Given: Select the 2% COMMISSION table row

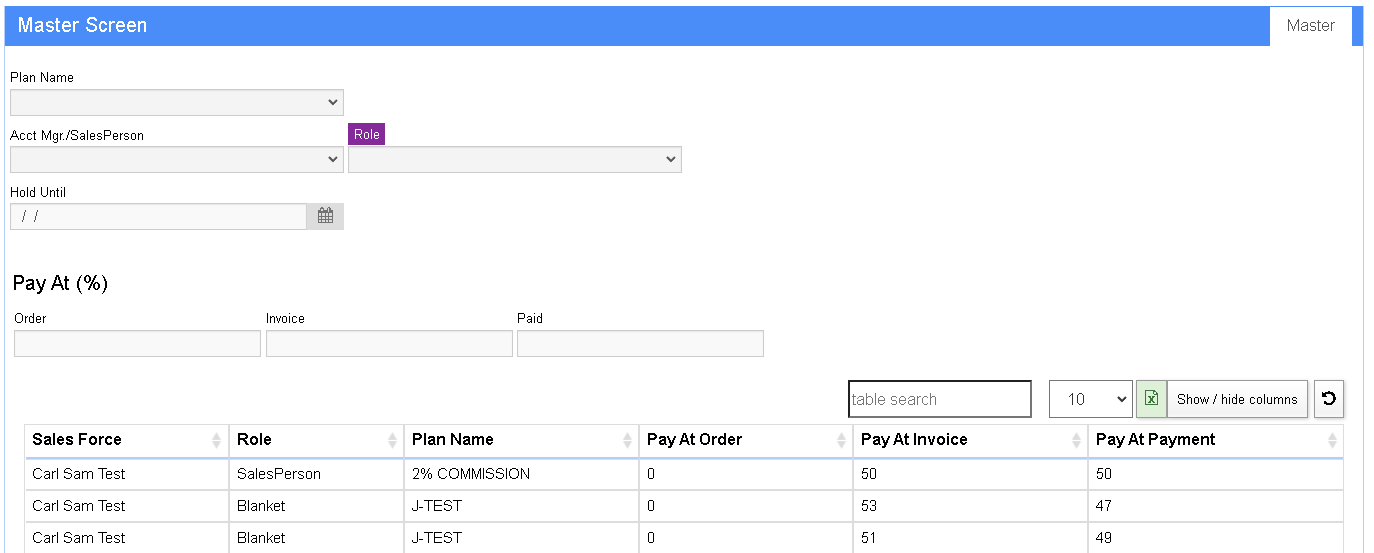Looking at the screenshot, I should click(470, 474).
